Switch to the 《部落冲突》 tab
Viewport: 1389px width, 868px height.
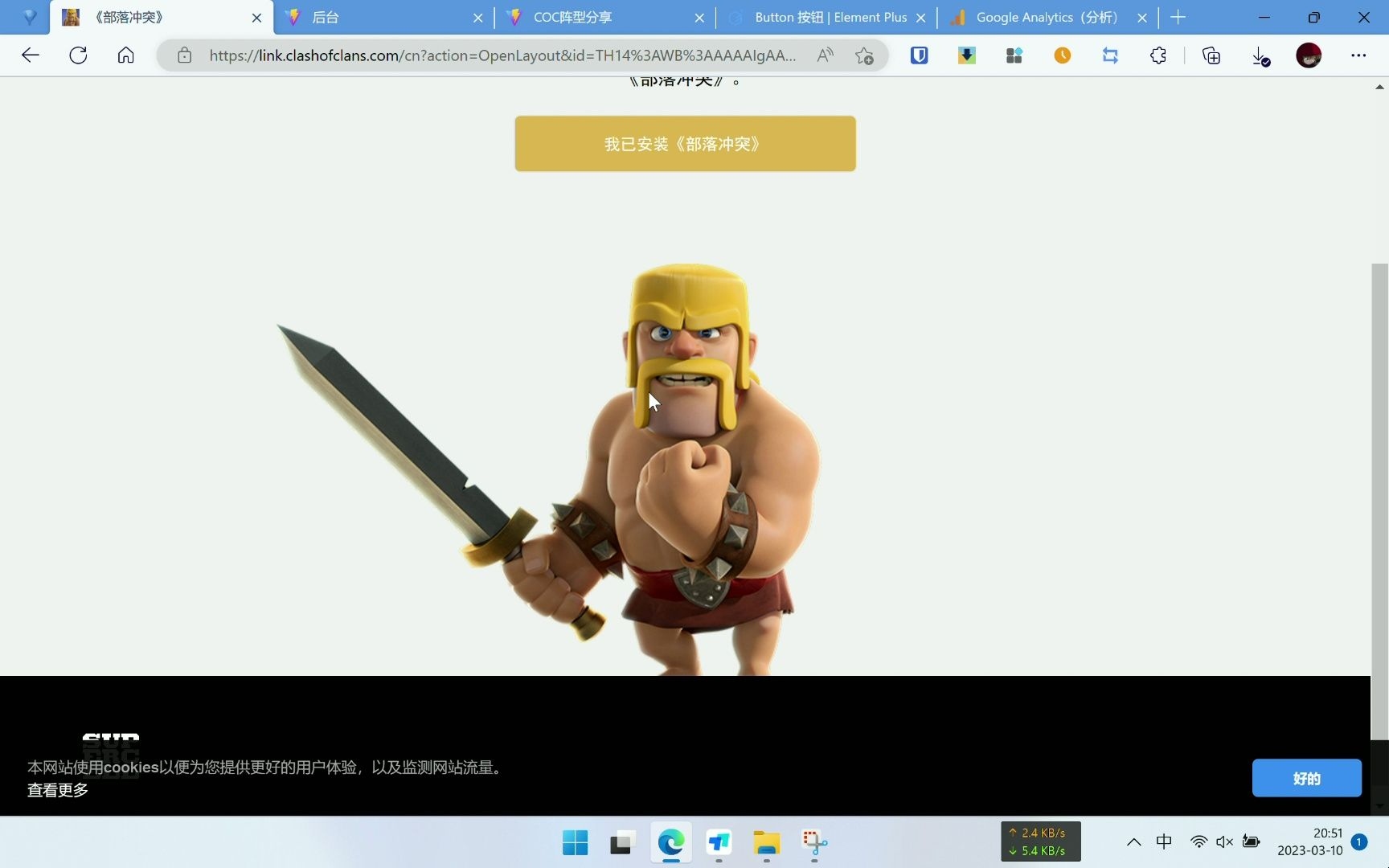[x=161, y=17]
